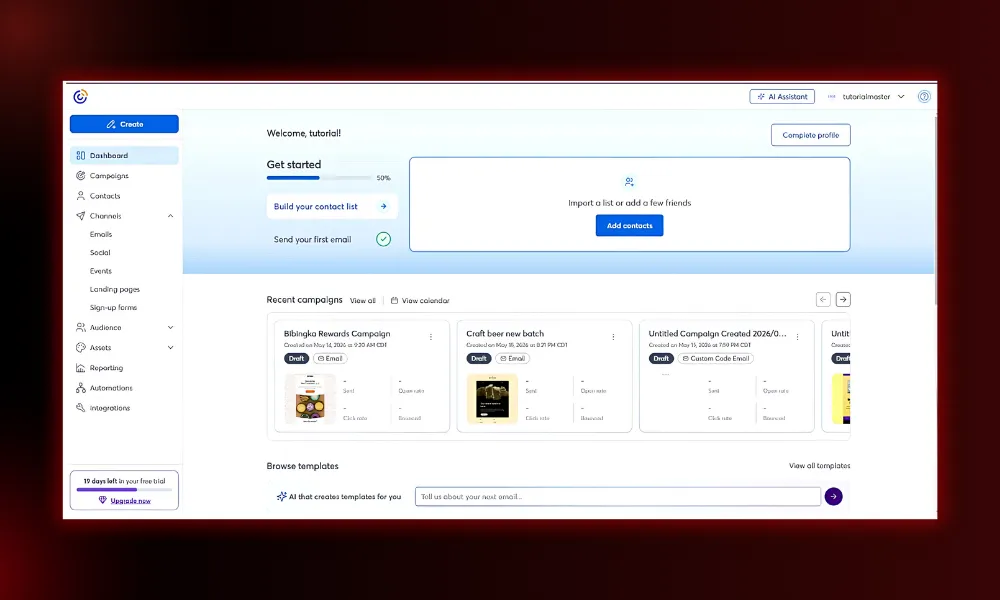Click the View all templates link
Screen dimensions: 1000x600
(x=820, y=466)
